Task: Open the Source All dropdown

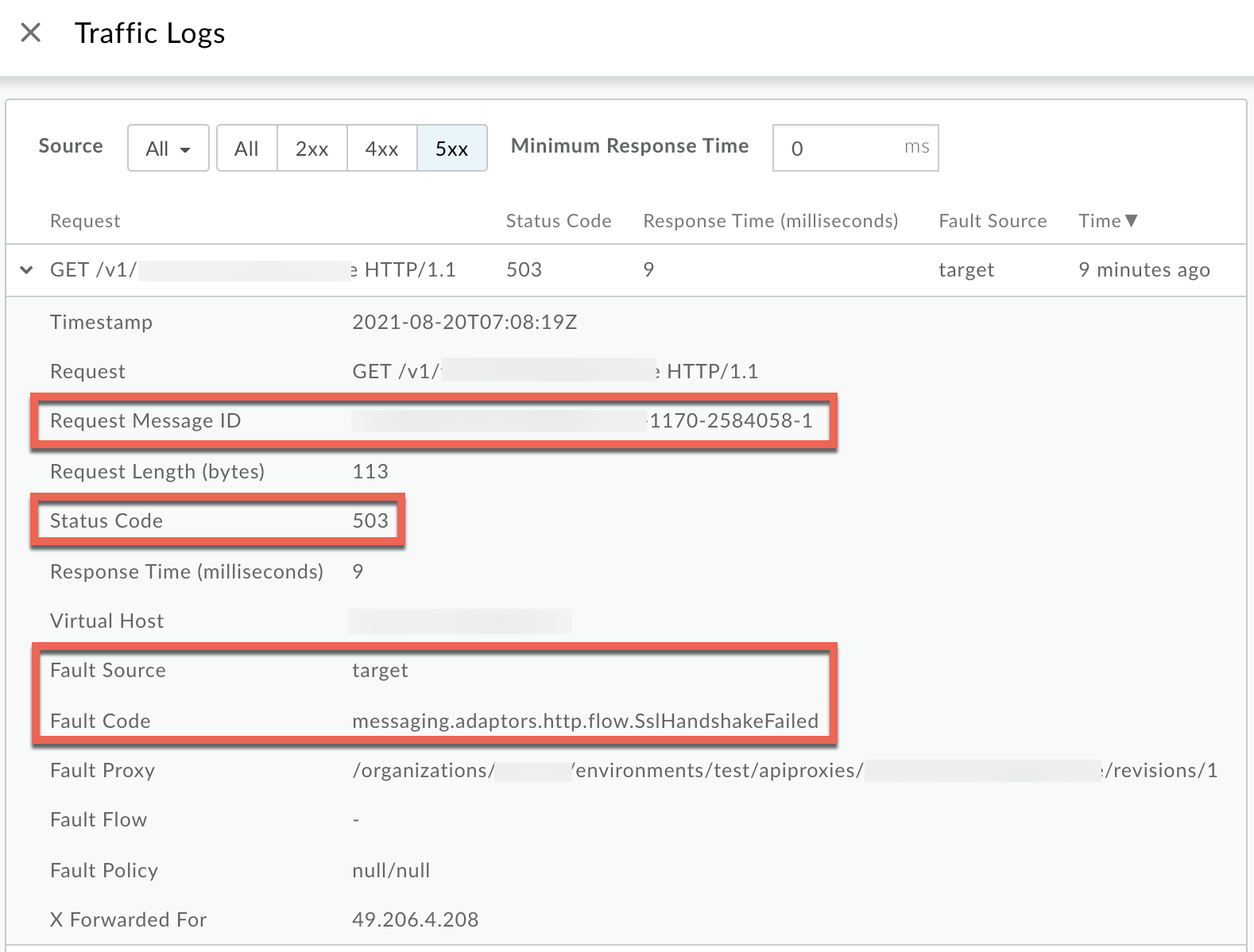Action: 168,148
